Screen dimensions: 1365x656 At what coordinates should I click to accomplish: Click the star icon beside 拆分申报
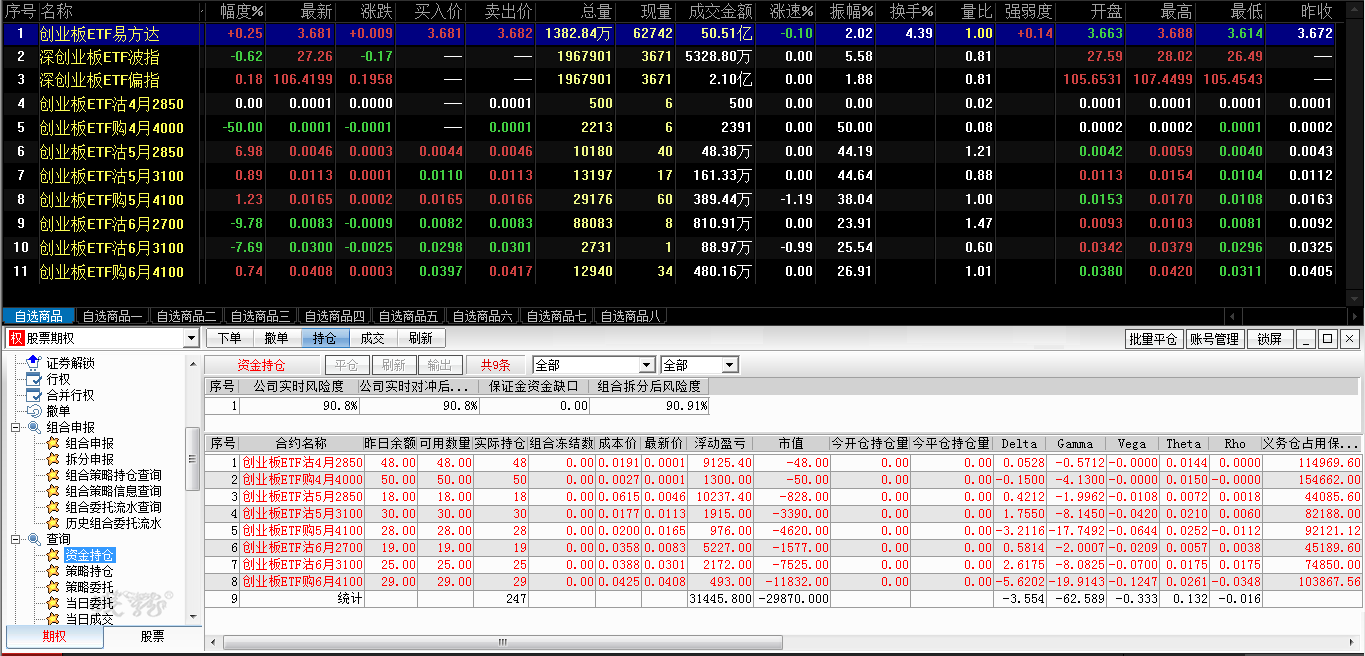click(53, 459)
